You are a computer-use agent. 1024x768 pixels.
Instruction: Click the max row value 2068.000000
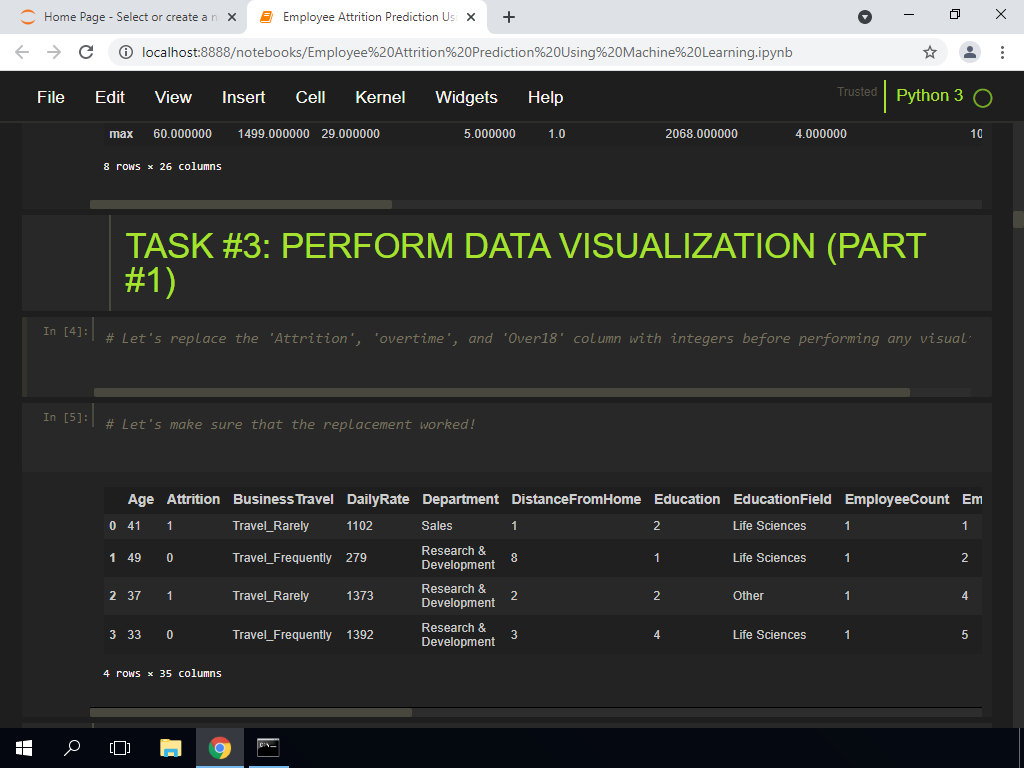tap(701, 134)
